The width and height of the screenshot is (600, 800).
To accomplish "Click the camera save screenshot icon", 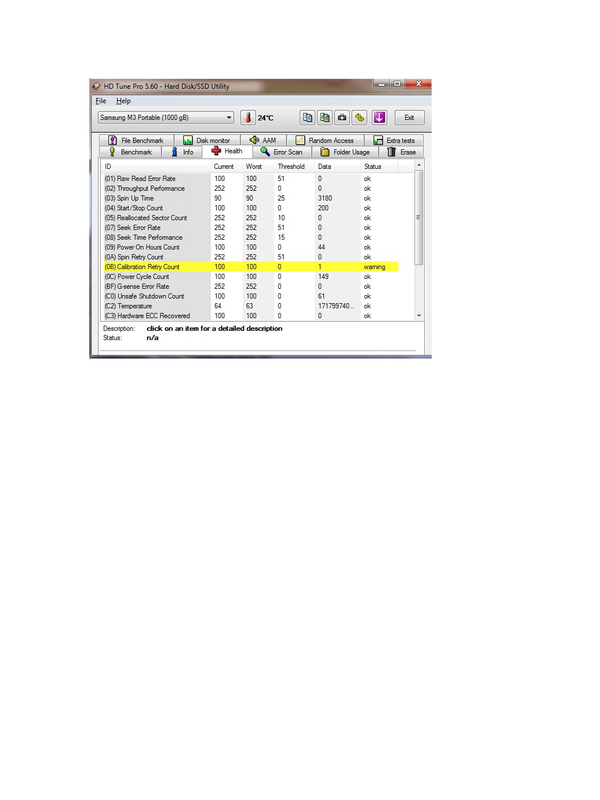I will point(342,117).
